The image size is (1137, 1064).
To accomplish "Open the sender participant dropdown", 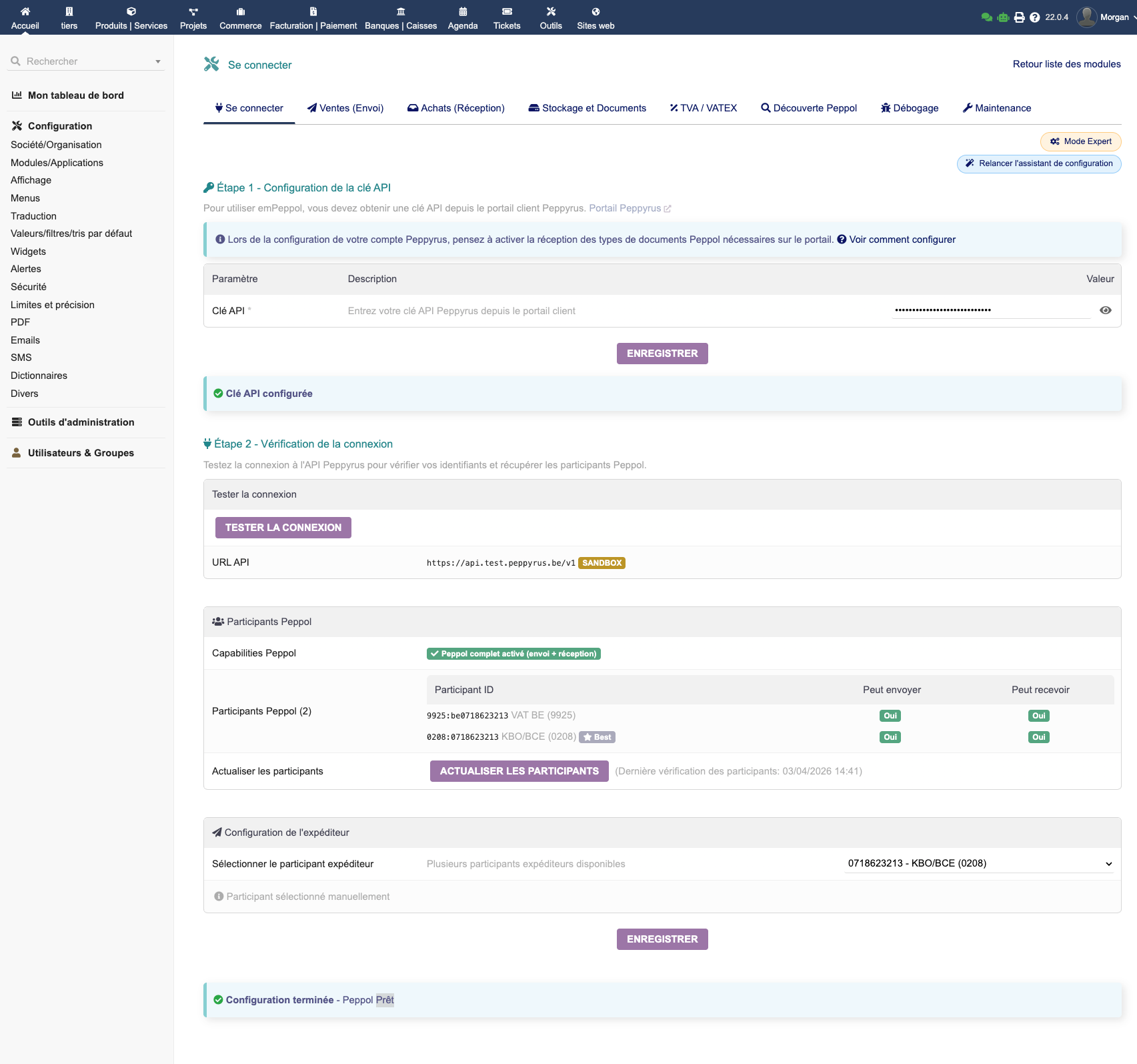I will [x=978, y=863].
